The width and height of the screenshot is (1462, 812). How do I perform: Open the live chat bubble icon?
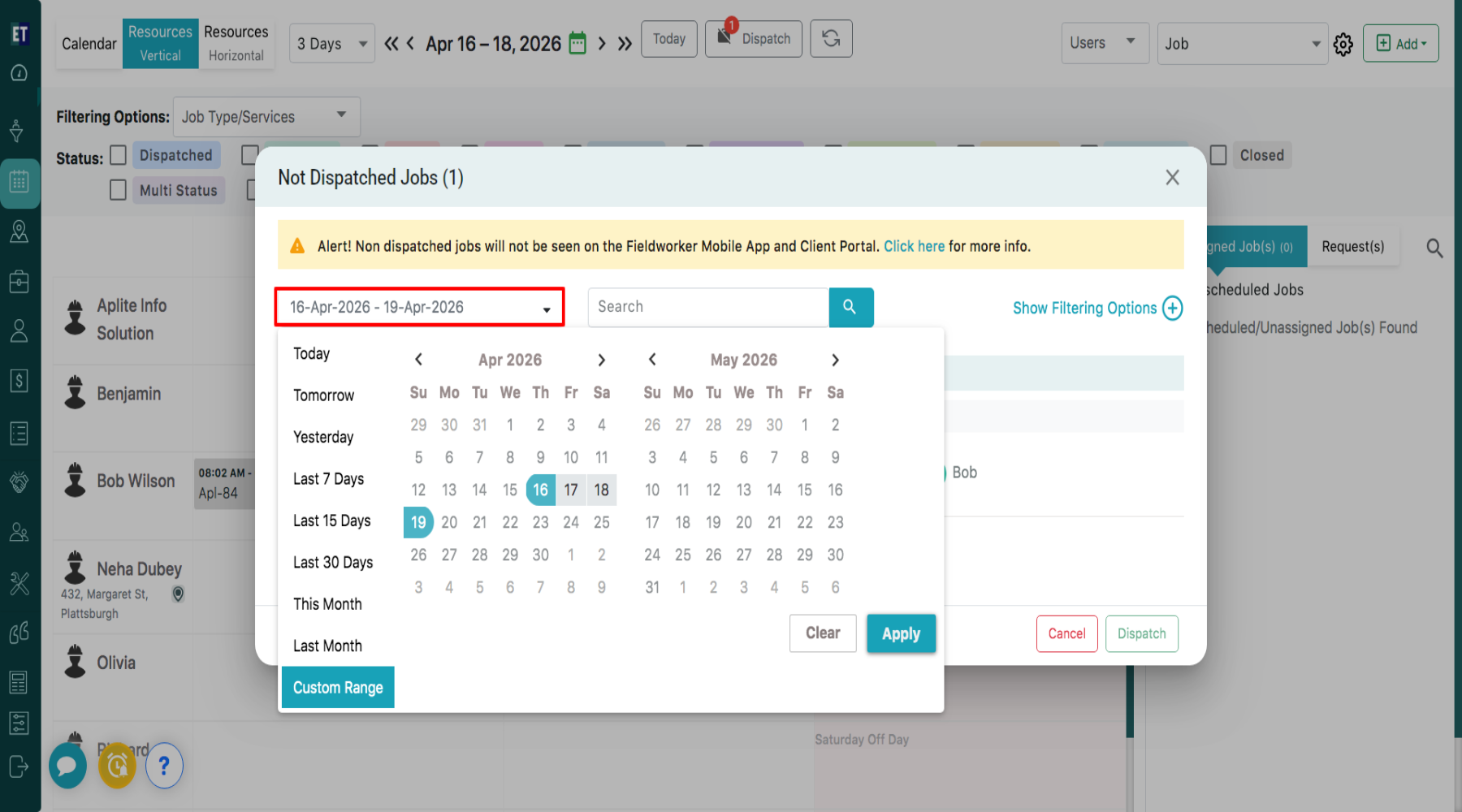tap(67, 766)
